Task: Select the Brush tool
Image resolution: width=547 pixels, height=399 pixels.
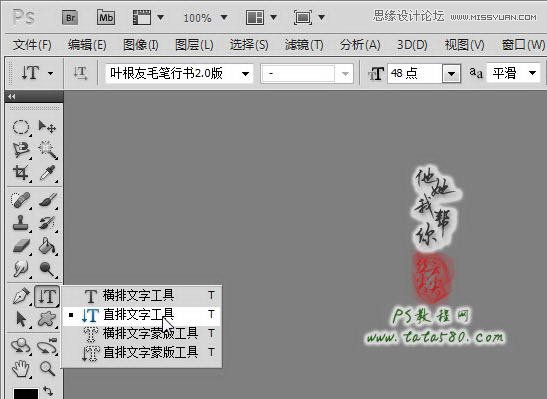Action: click(47, 200)
